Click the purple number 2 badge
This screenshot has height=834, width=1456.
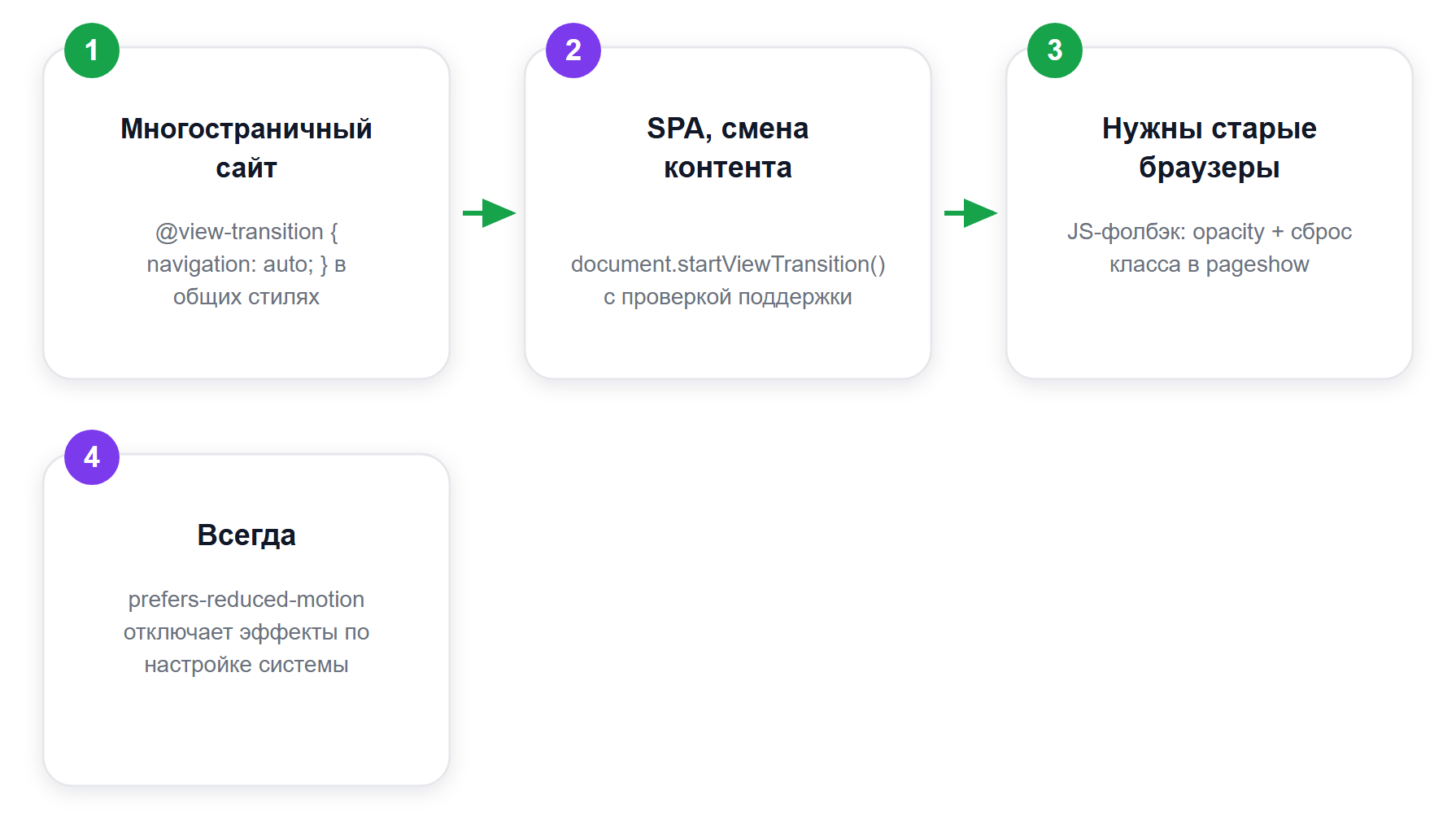[573, 50]
